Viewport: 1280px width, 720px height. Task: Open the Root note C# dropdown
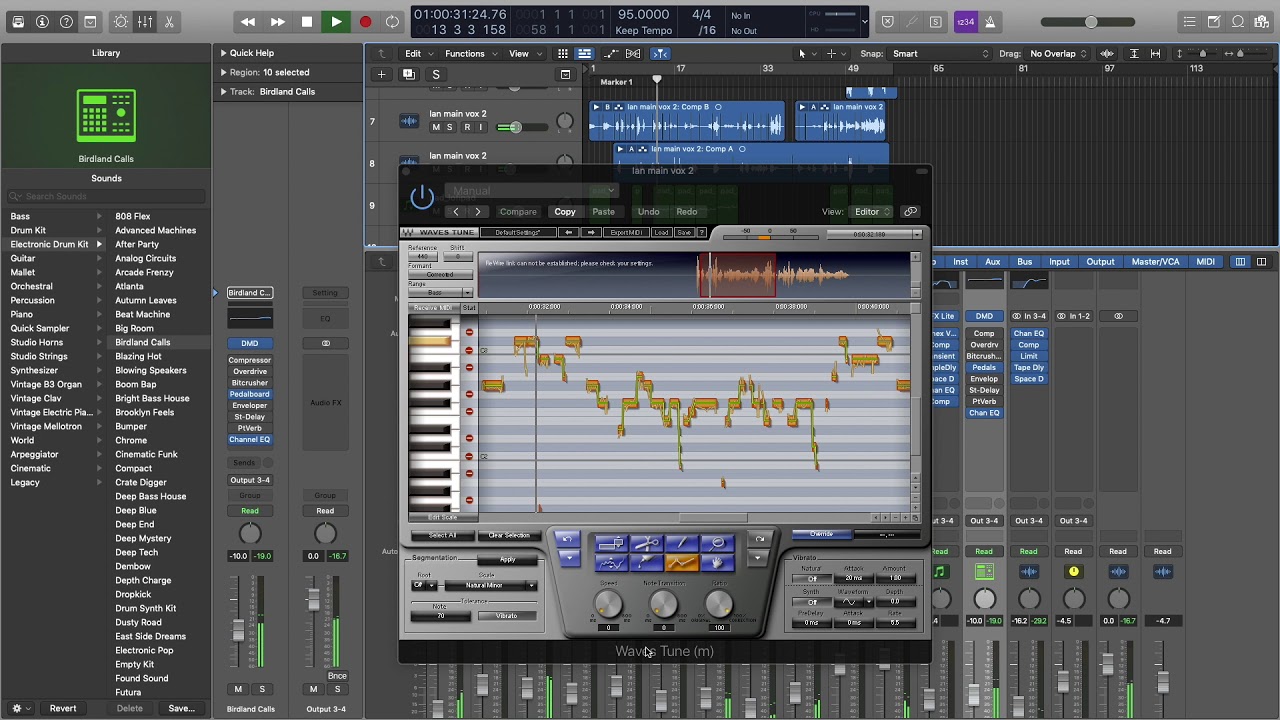tap(424, 586)
